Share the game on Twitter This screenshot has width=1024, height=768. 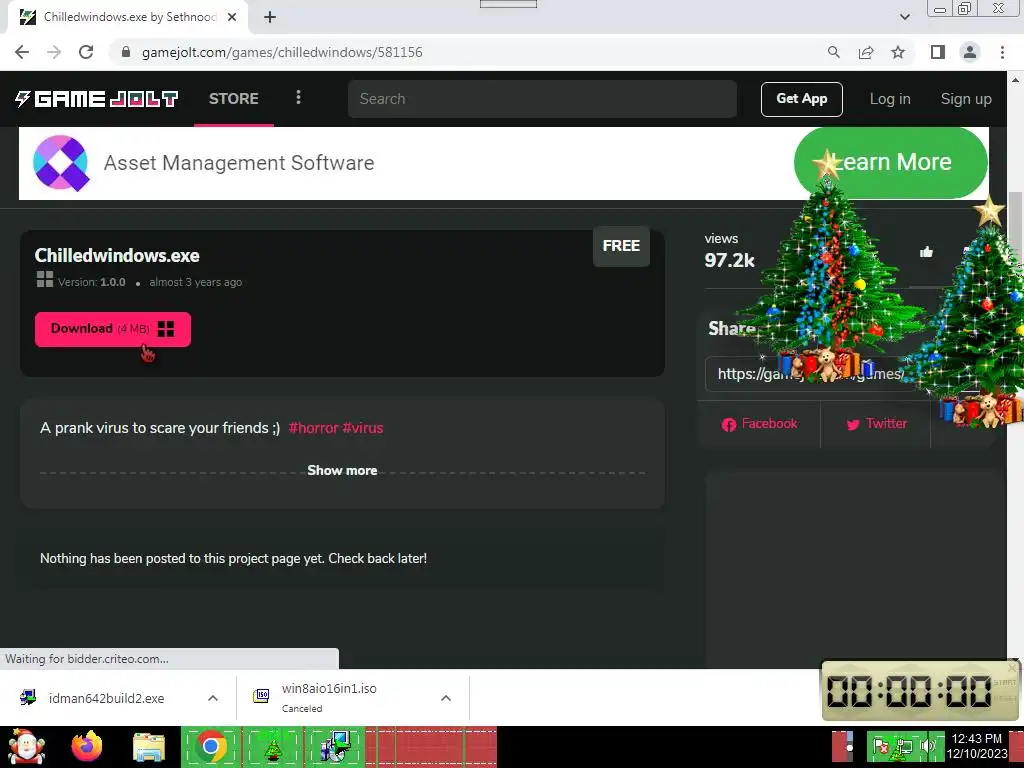pyautogui.click(x=877, y=424)
